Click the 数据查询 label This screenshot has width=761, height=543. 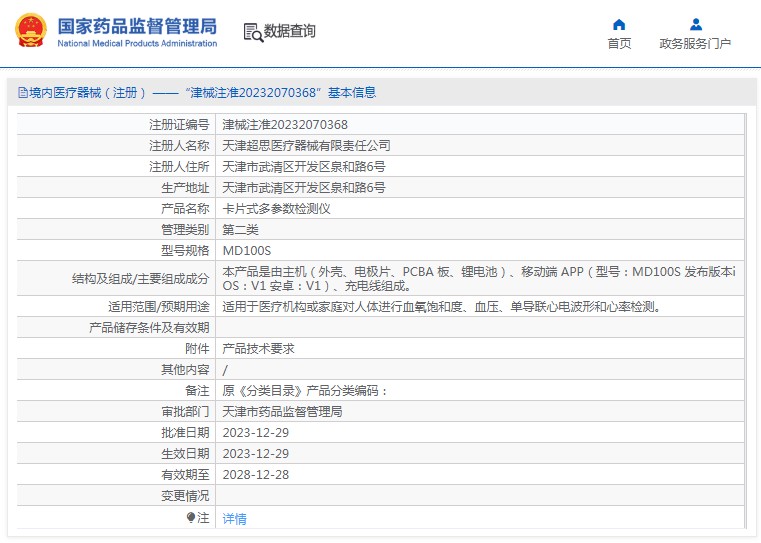290,31
